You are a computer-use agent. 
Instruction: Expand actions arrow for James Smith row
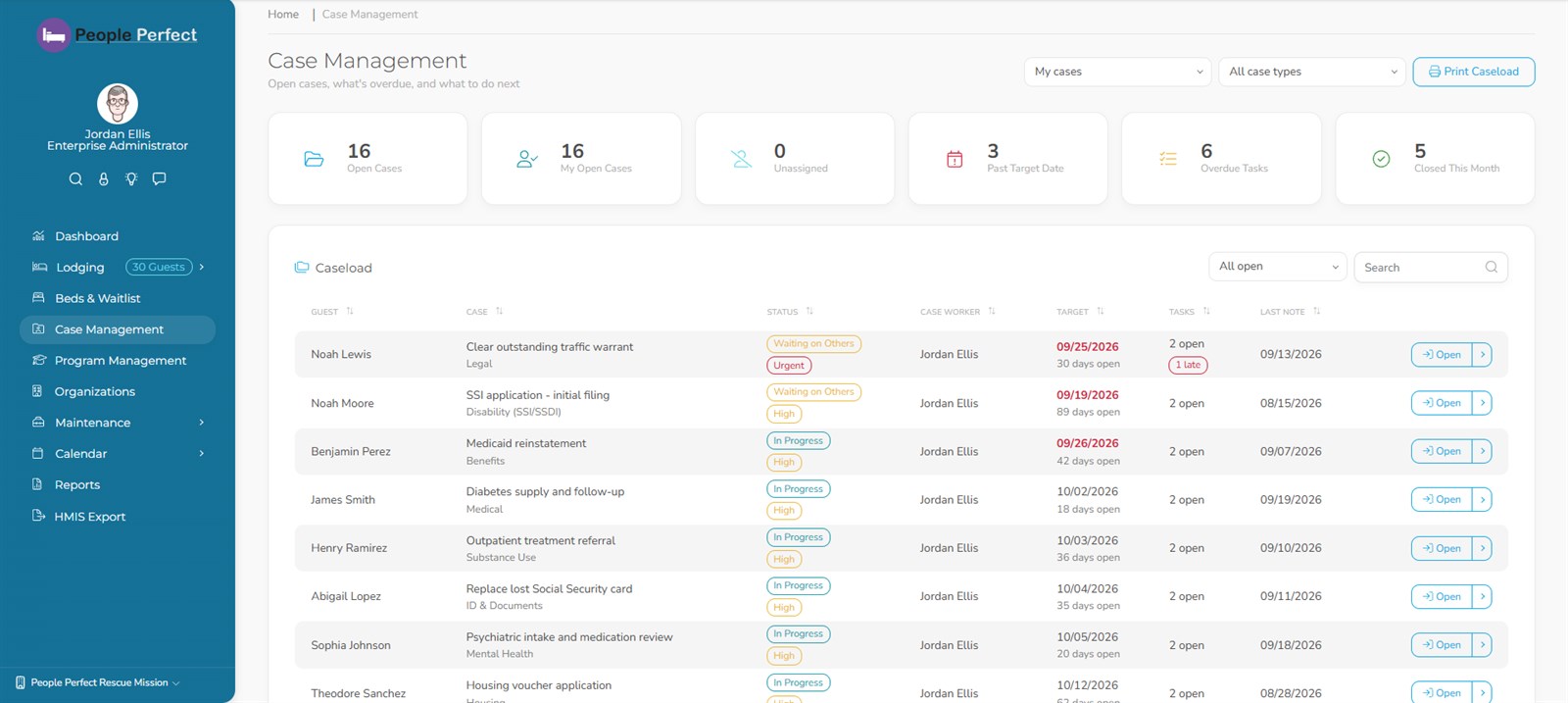click(x=1482, y=500)
